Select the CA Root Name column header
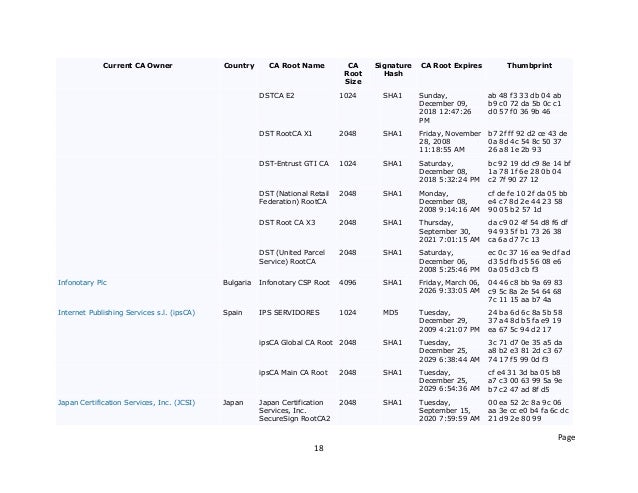638x493 pixels. pos(297,65)
